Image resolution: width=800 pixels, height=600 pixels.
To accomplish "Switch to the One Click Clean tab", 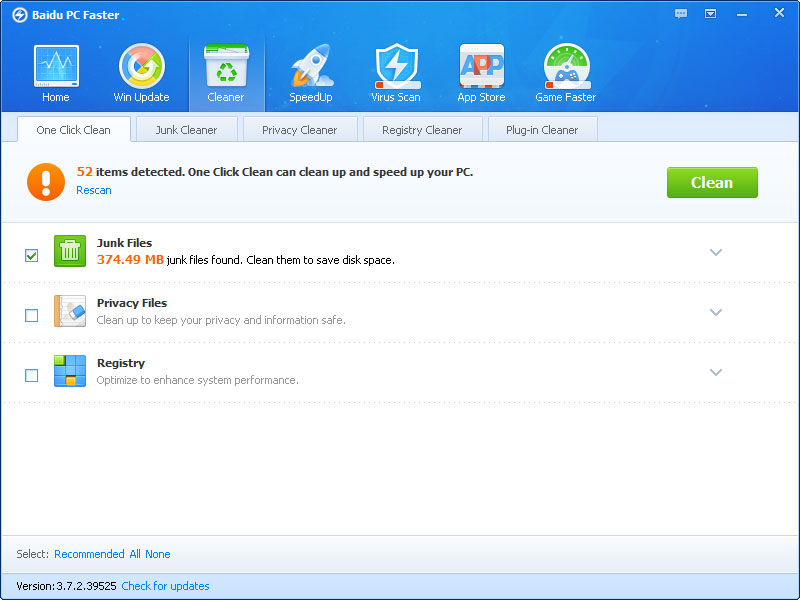I will click(74, 130).
